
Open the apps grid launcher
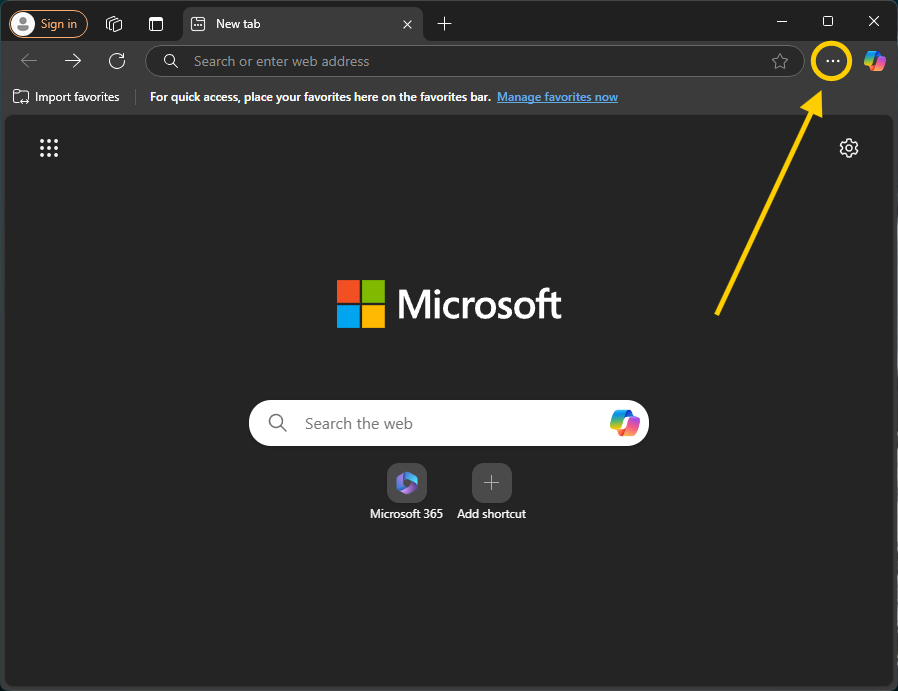coord(49,148)
